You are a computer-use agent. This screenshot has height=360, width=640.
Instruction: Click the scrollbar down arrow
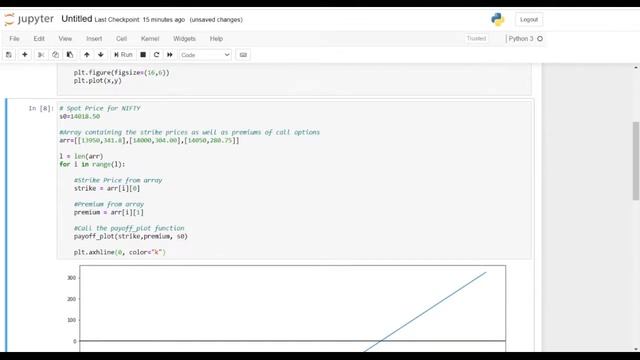pyautogui.click(x=636, y=349)
